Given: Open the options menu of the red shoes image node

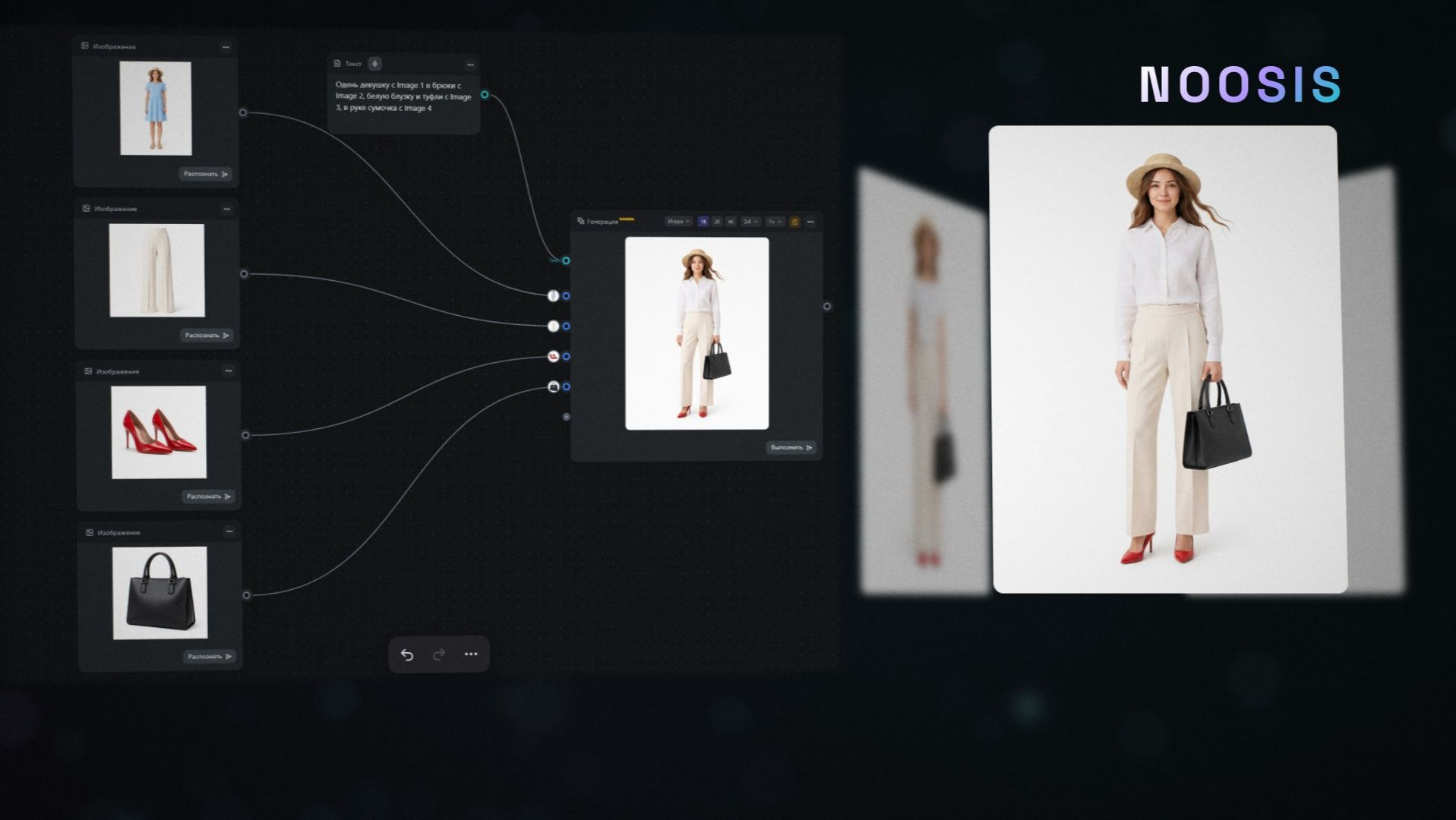Looking at the screenshot, I should pyautogui.click(x=228, y=371).
